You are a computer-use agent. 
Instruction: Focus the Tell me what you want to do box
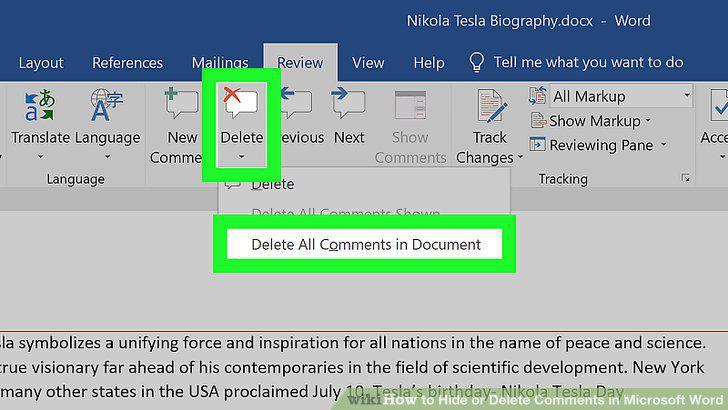588,62
